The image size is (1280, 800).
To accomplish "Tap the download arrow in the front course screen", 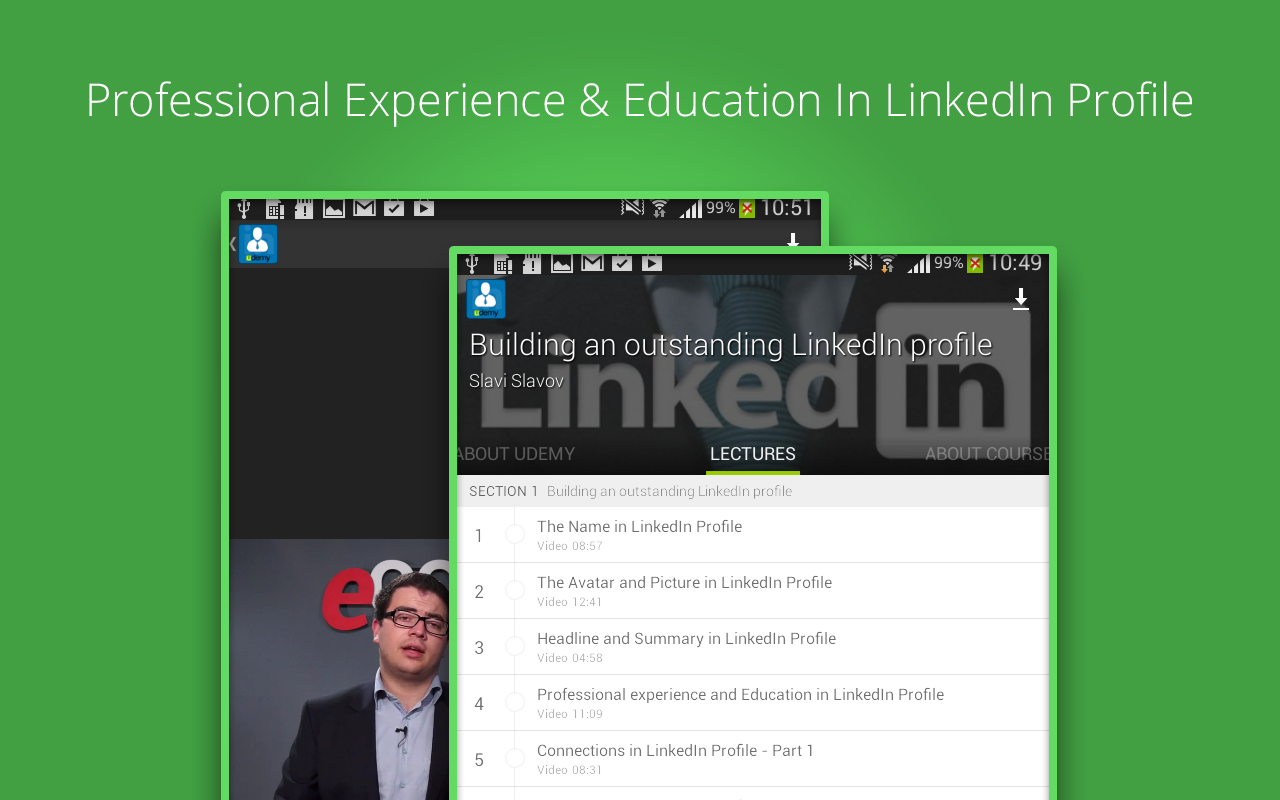I will click(1021, 299).
